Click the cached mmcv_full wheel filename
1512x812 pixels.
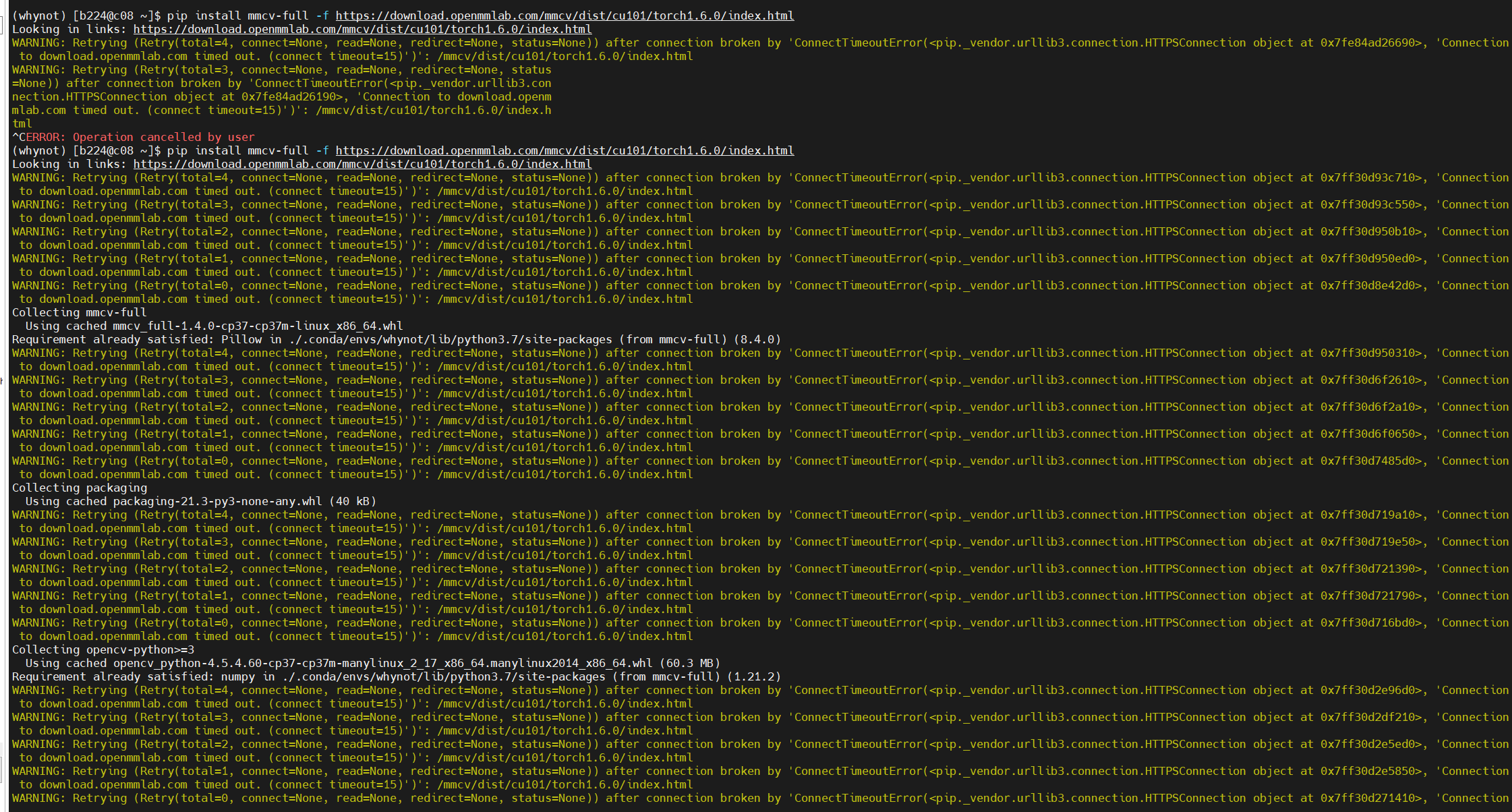click(x=214, y=326)
